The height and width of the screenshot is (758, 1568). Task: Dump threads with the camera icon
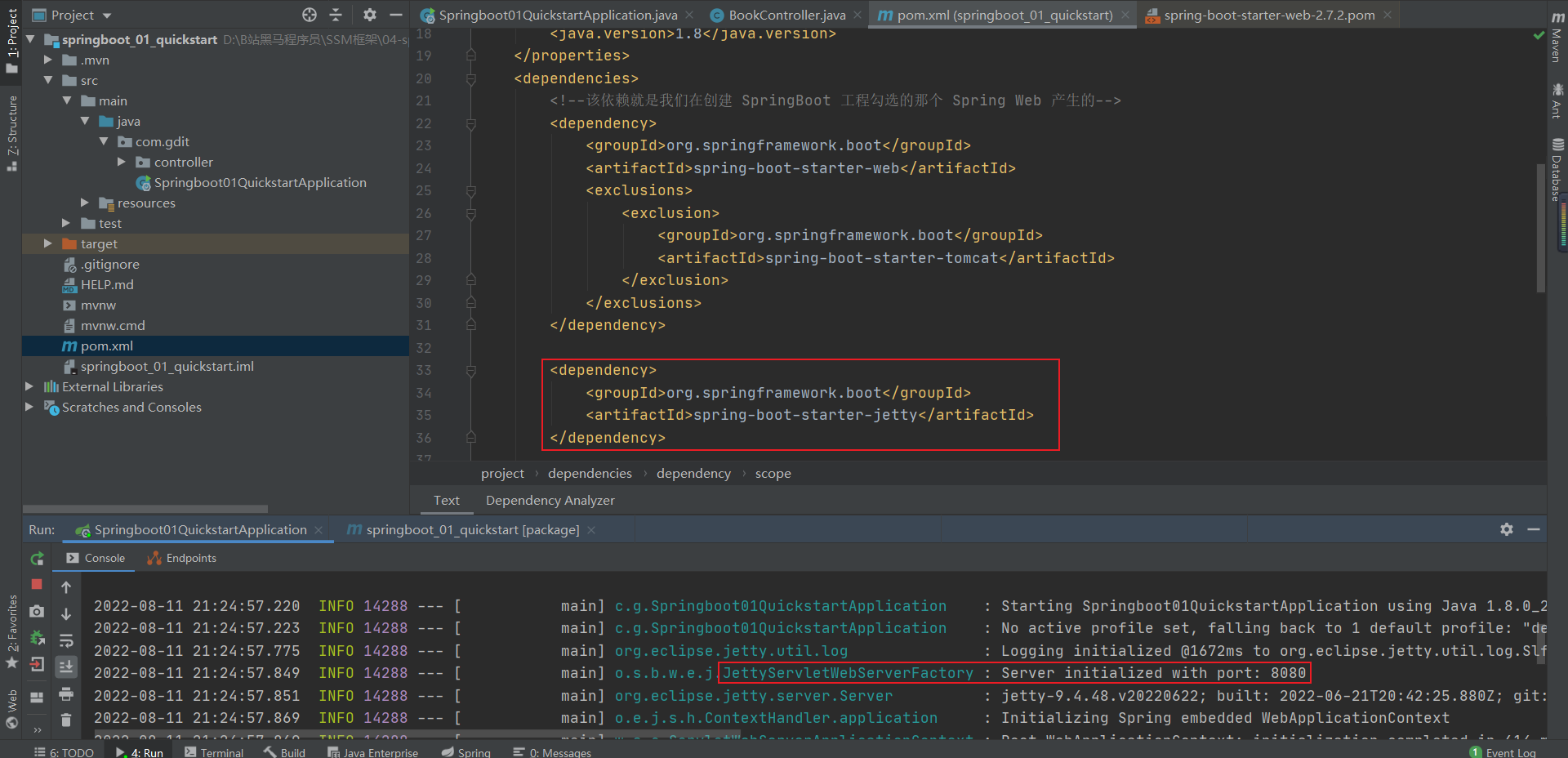point(37,612)
